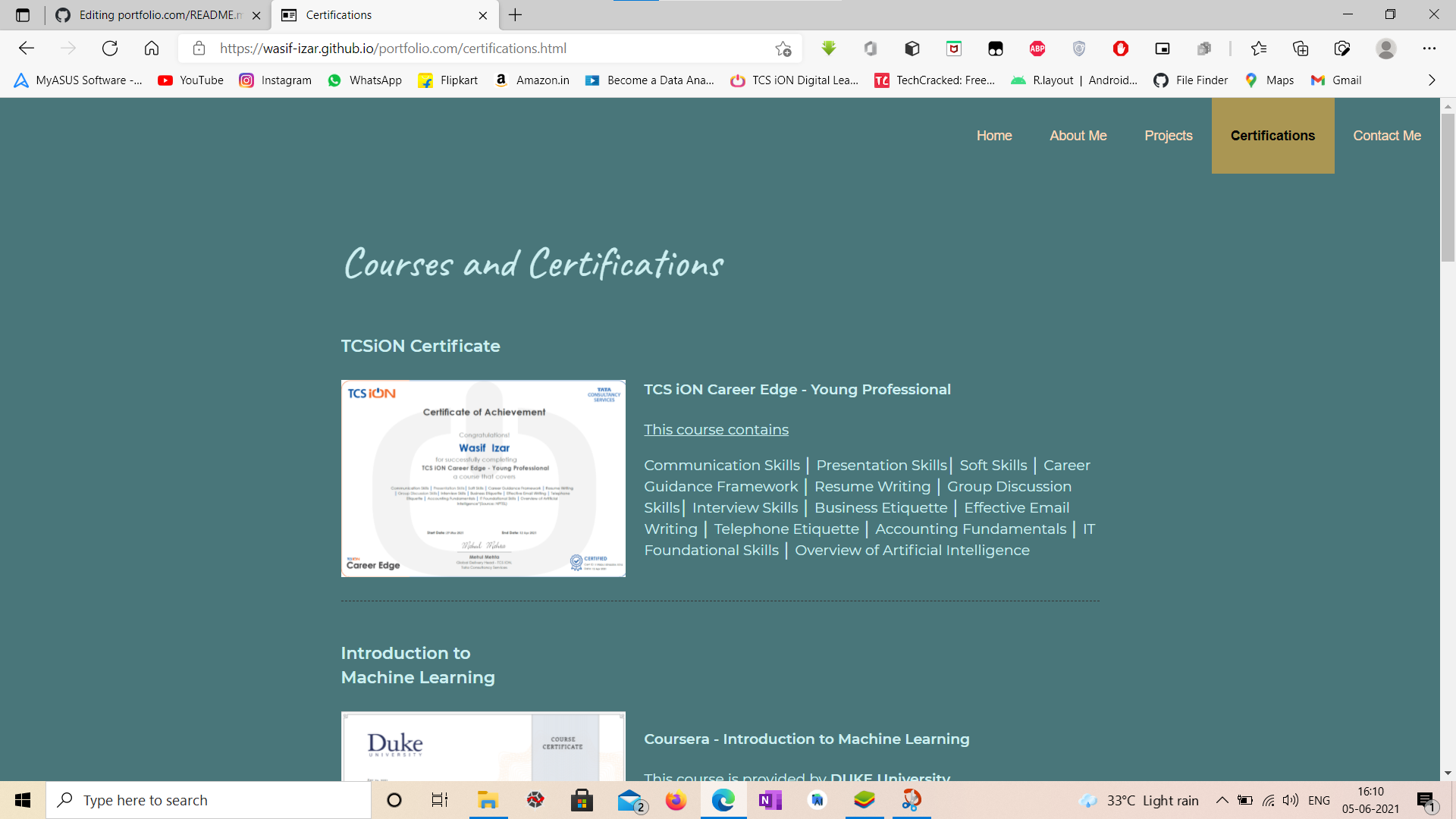
Task: Open a new browser tab
Action: tap(516, 15)
